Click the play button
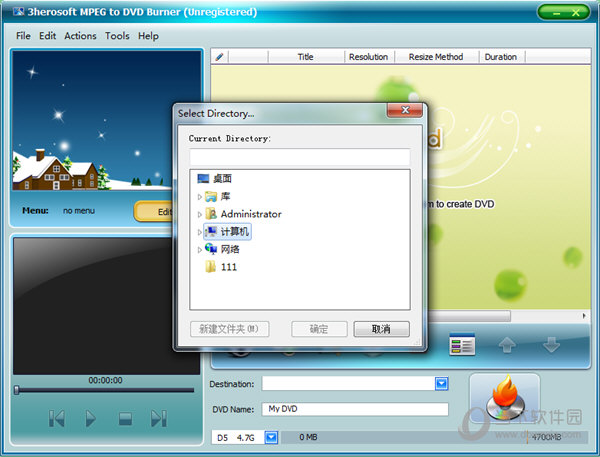The width and height of the screenshot is (600, 457). click(90, 418)
